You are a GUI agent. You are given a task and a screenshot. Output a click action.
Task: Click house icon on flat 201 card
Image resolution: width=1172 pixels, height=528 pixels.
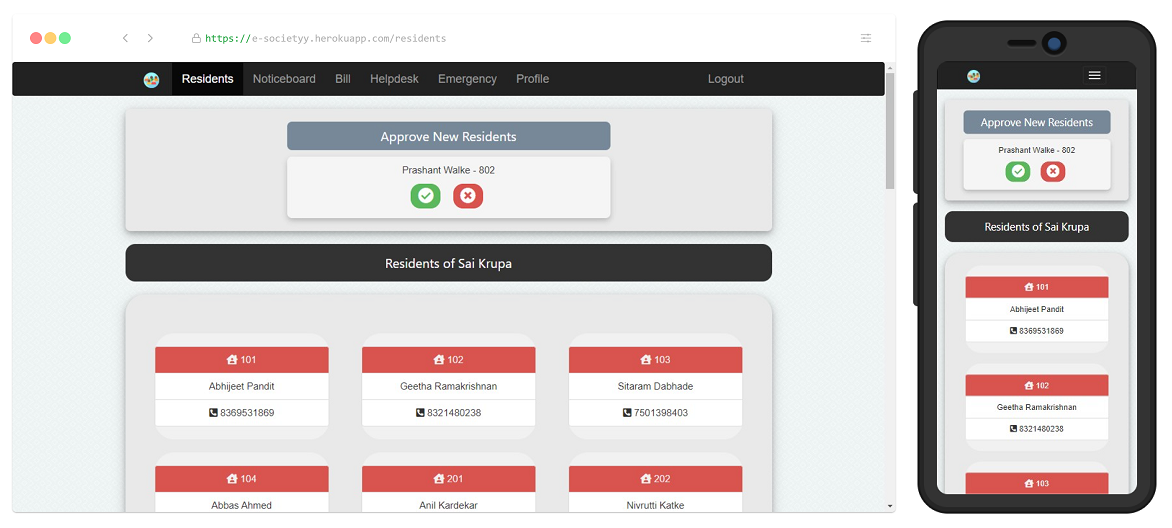[x=439, y=479]
